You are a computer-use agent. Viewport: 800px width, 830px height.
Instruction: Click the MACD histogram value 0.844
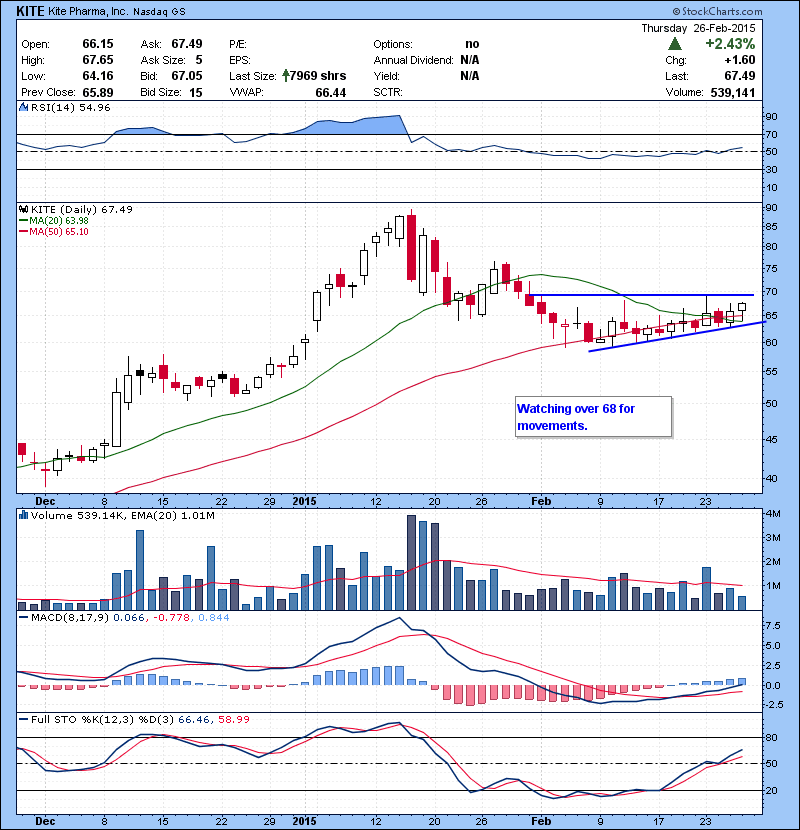click(213, 617)
